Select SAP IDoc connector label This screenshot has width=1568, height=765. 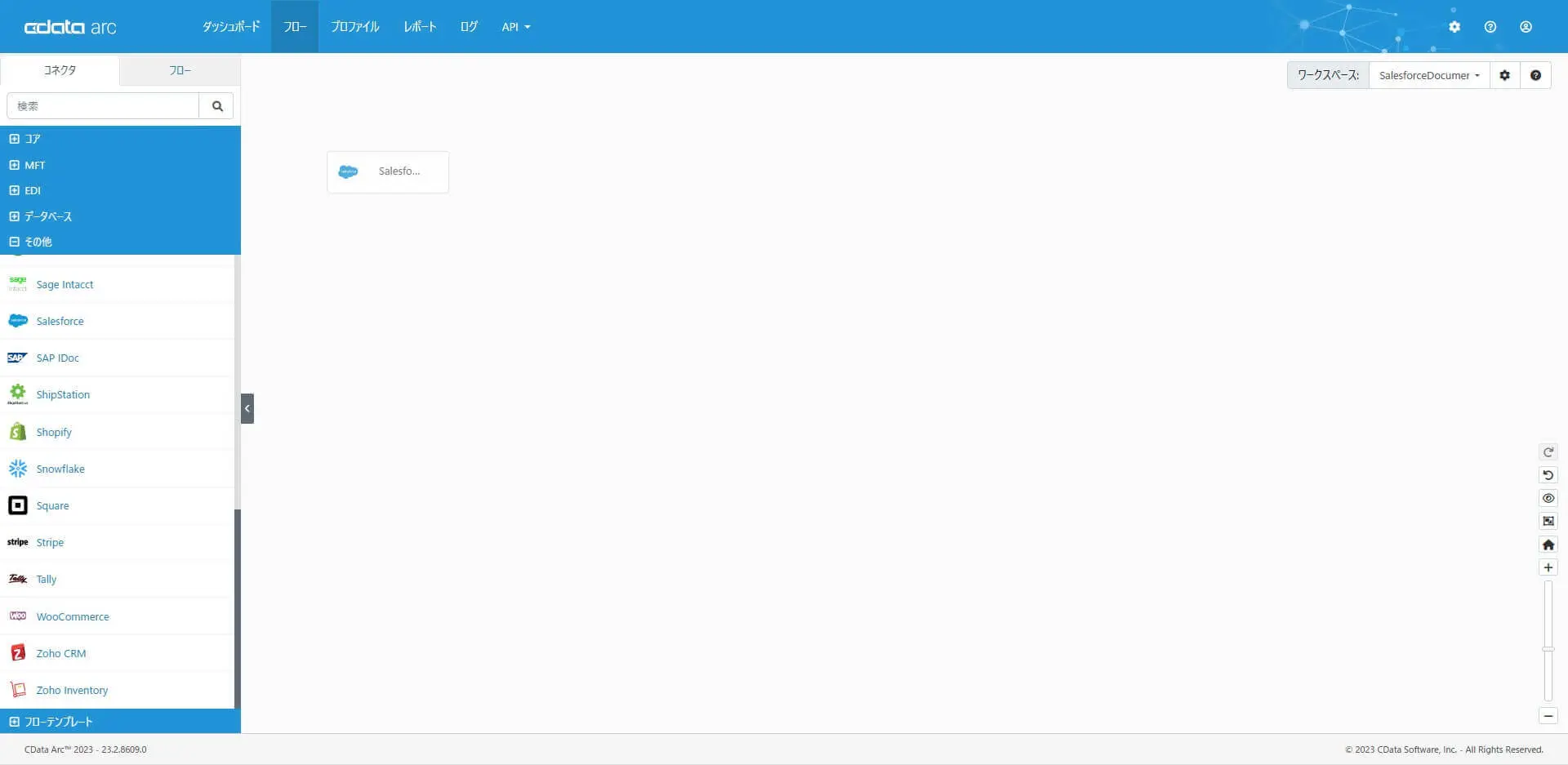pyautogui.click(x=57, y=358)
